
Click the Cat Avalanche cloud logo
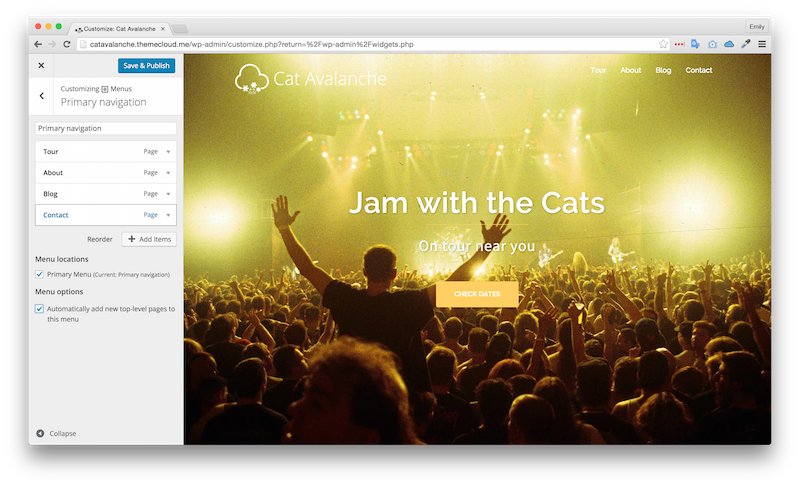coord(252,79)
